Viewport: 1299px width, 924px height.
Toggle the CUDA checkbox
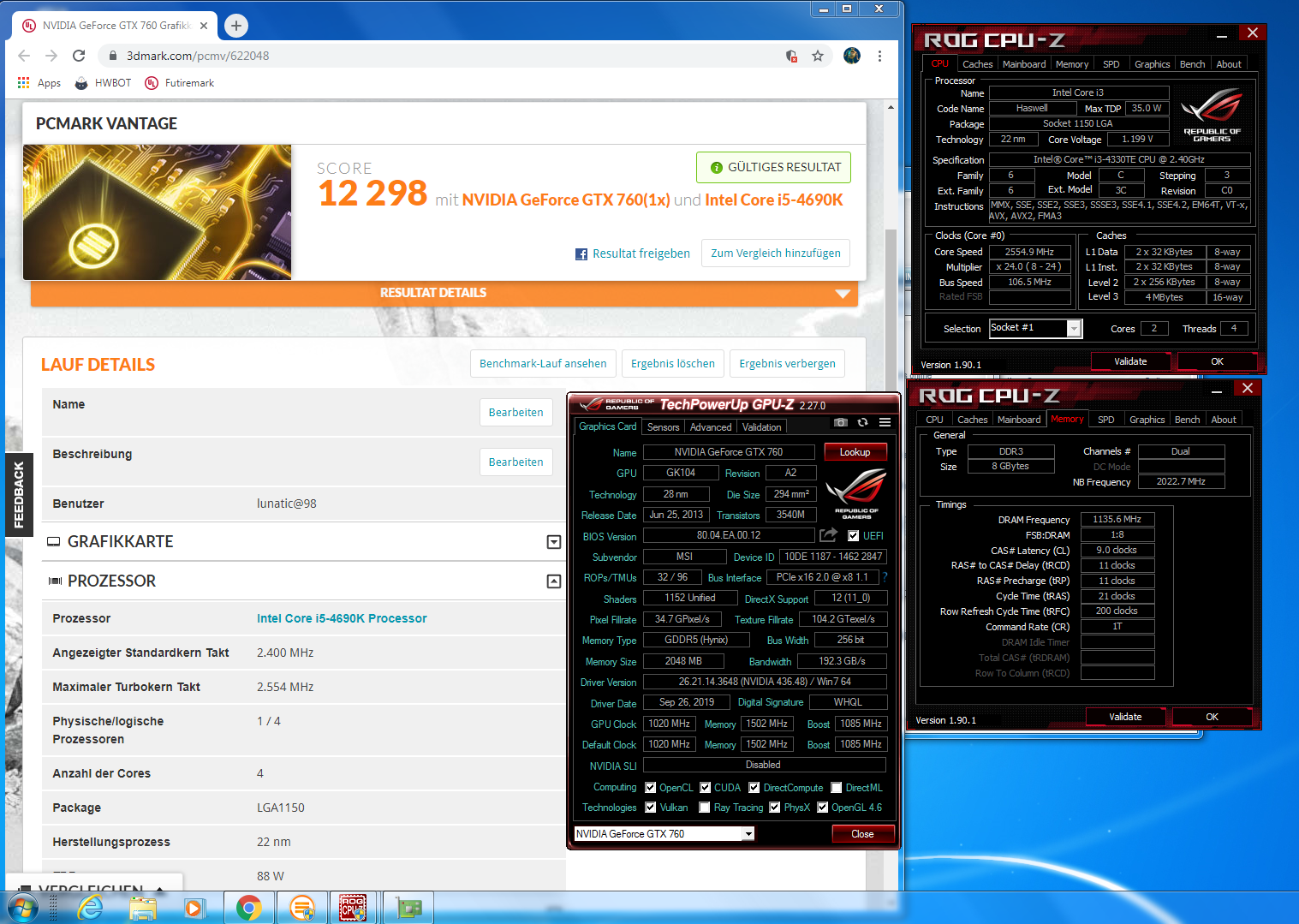pyautogui.click(x=706, y=788)
